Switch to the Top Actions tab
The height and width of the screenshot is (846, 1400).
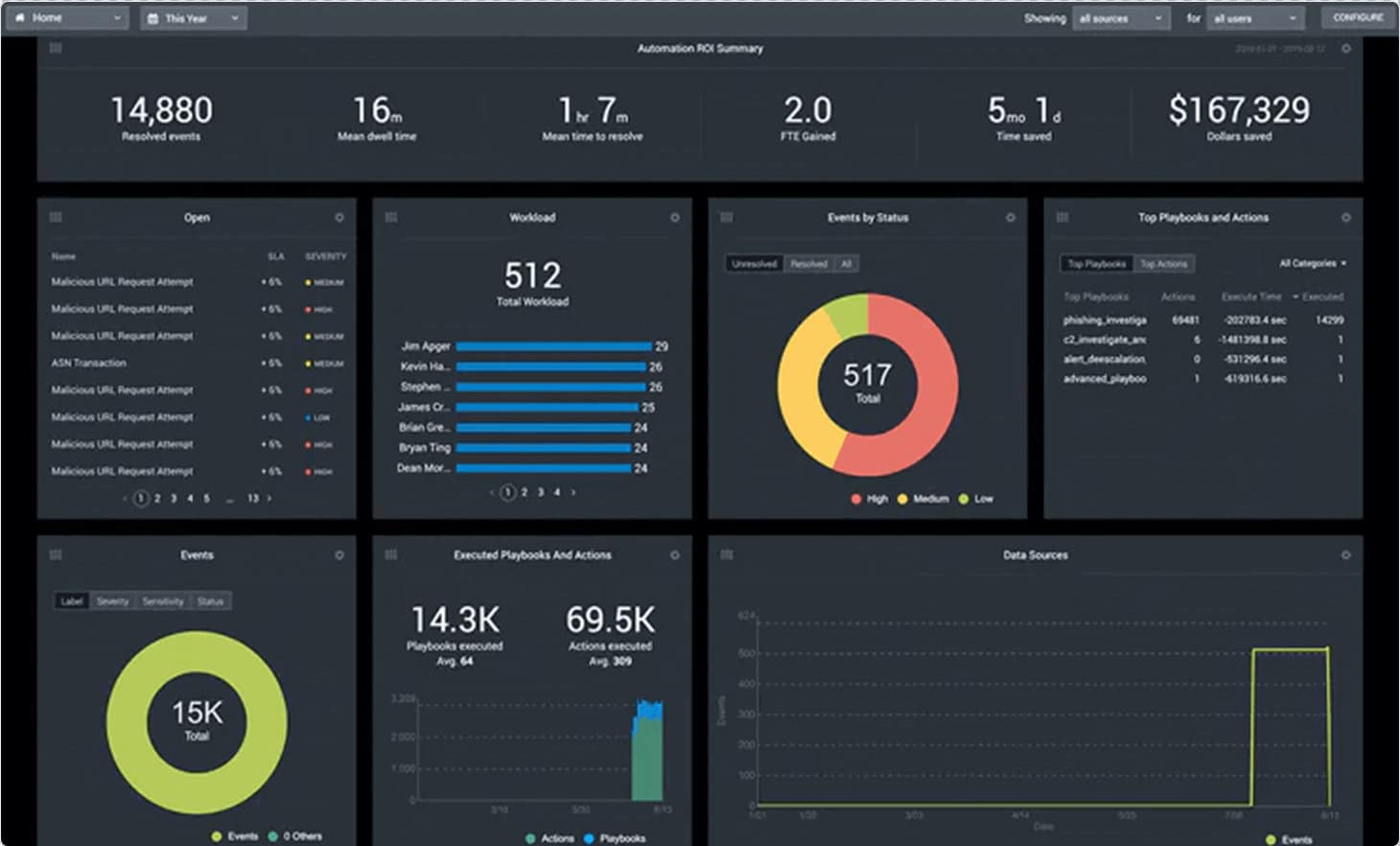click(1163, 264)
